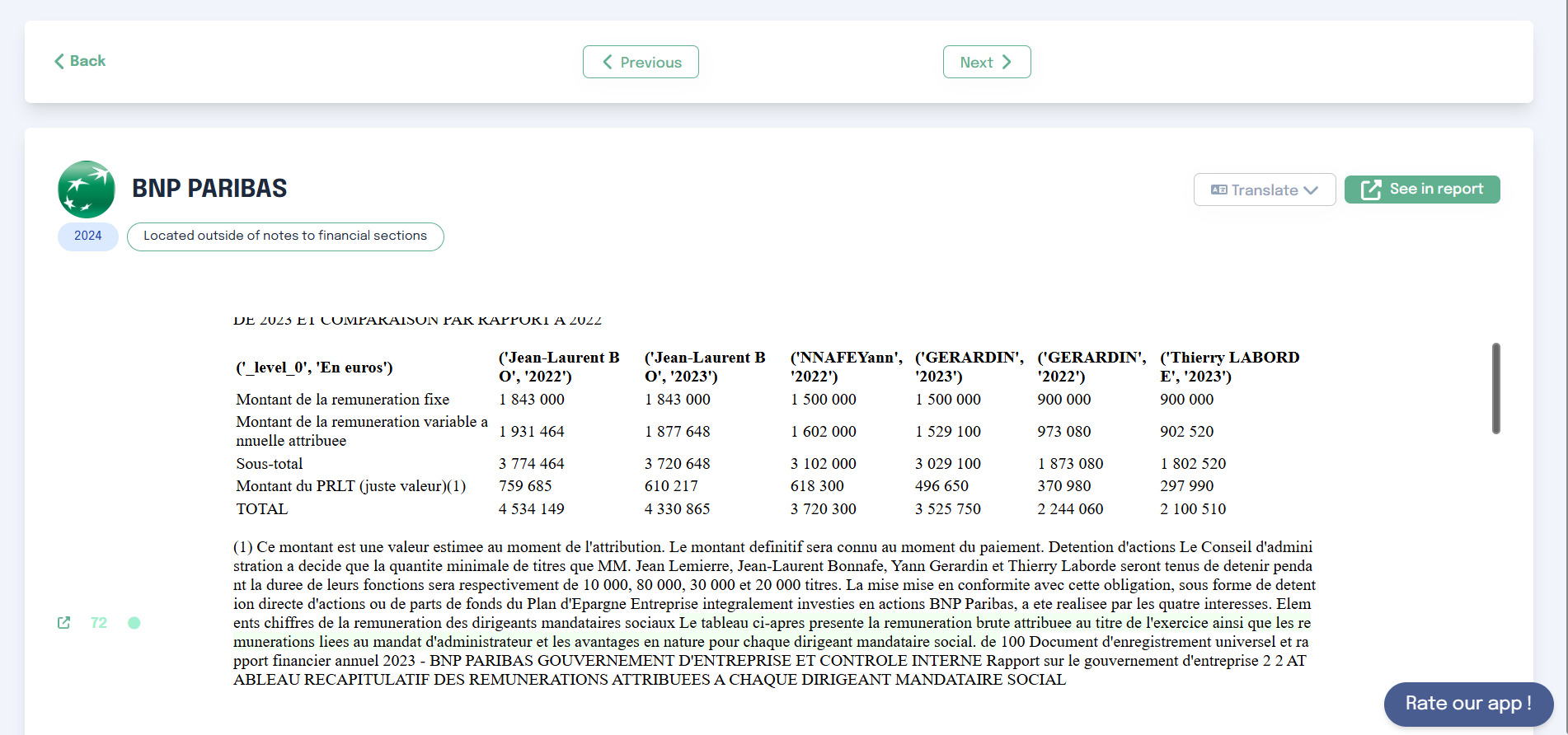
Task: Click the Back chevron arrow icon
Action: [59, 62]
